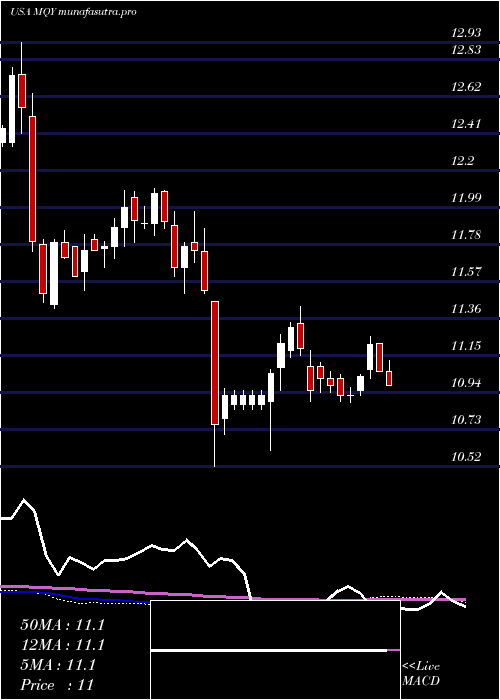Click the 50MA : 11.1 readout

[x=62, y=625]
